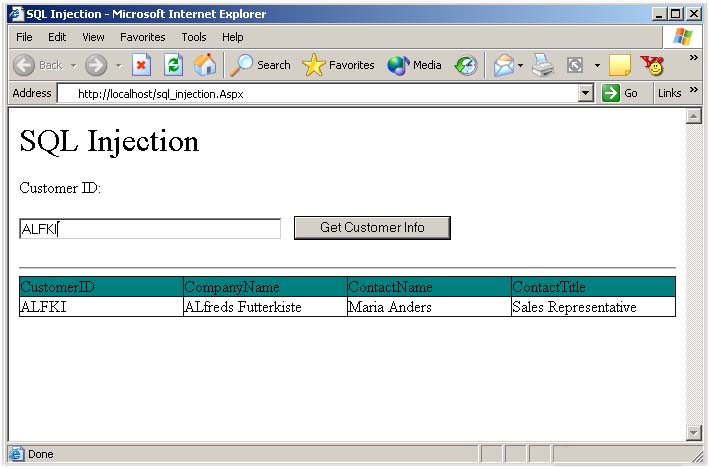Go to the Home page
Screen dimensions: 709x467
click(204, 65)
